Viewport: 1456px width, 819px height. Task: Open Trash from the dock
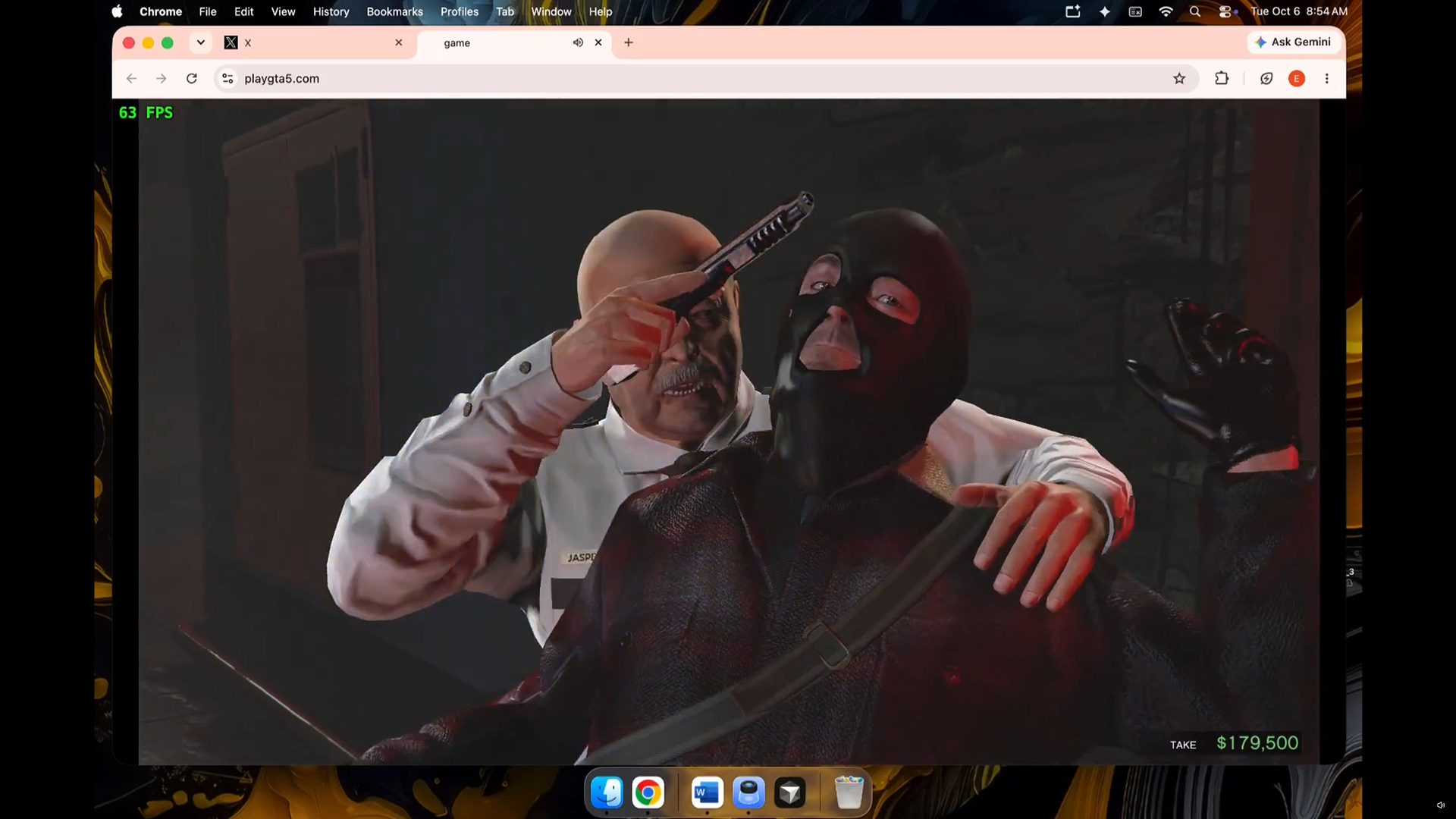[x=849, y=793]
